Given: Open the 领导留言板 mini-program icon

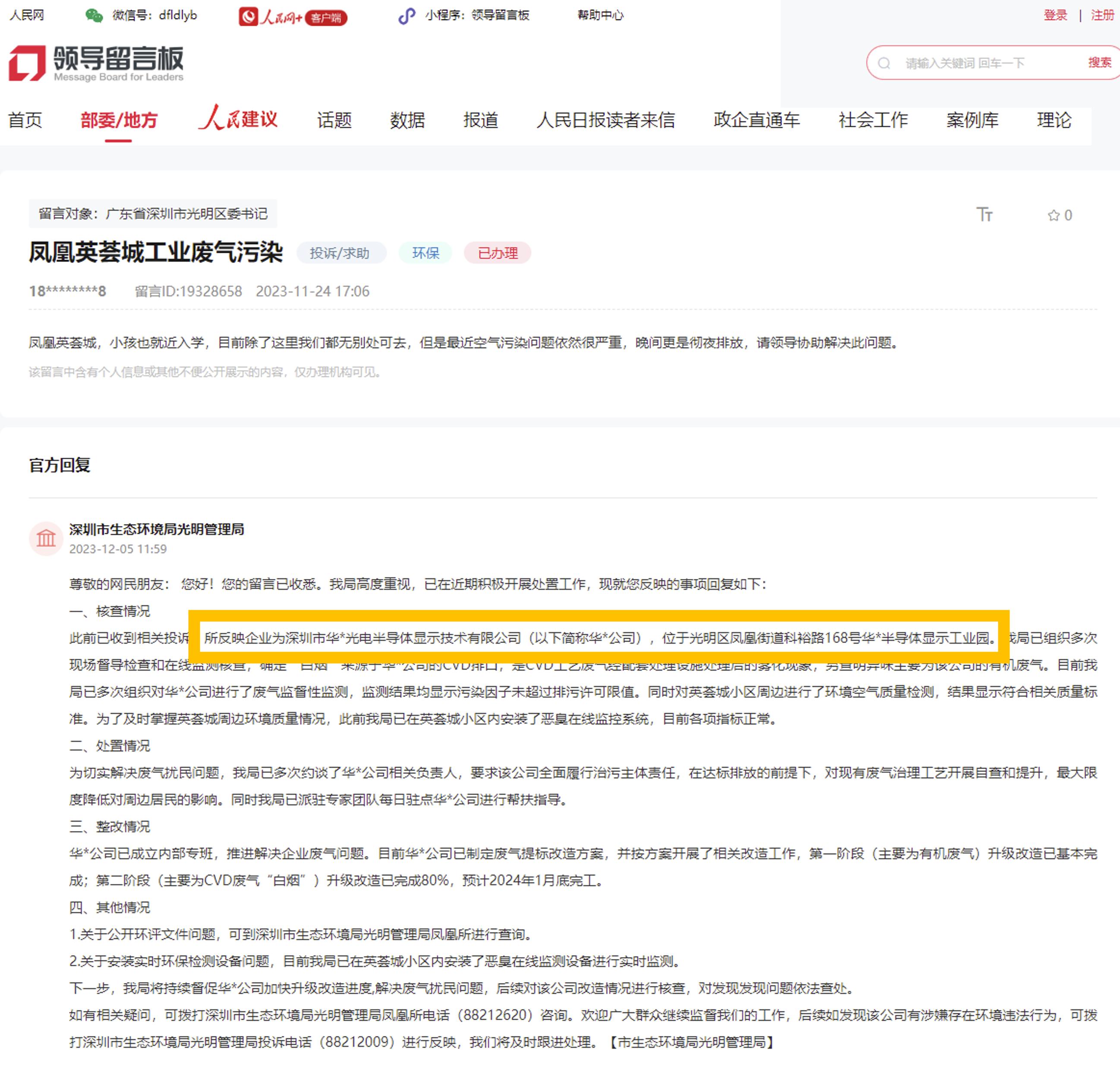Looking at the screenshot, I should (x=407, y=16).
